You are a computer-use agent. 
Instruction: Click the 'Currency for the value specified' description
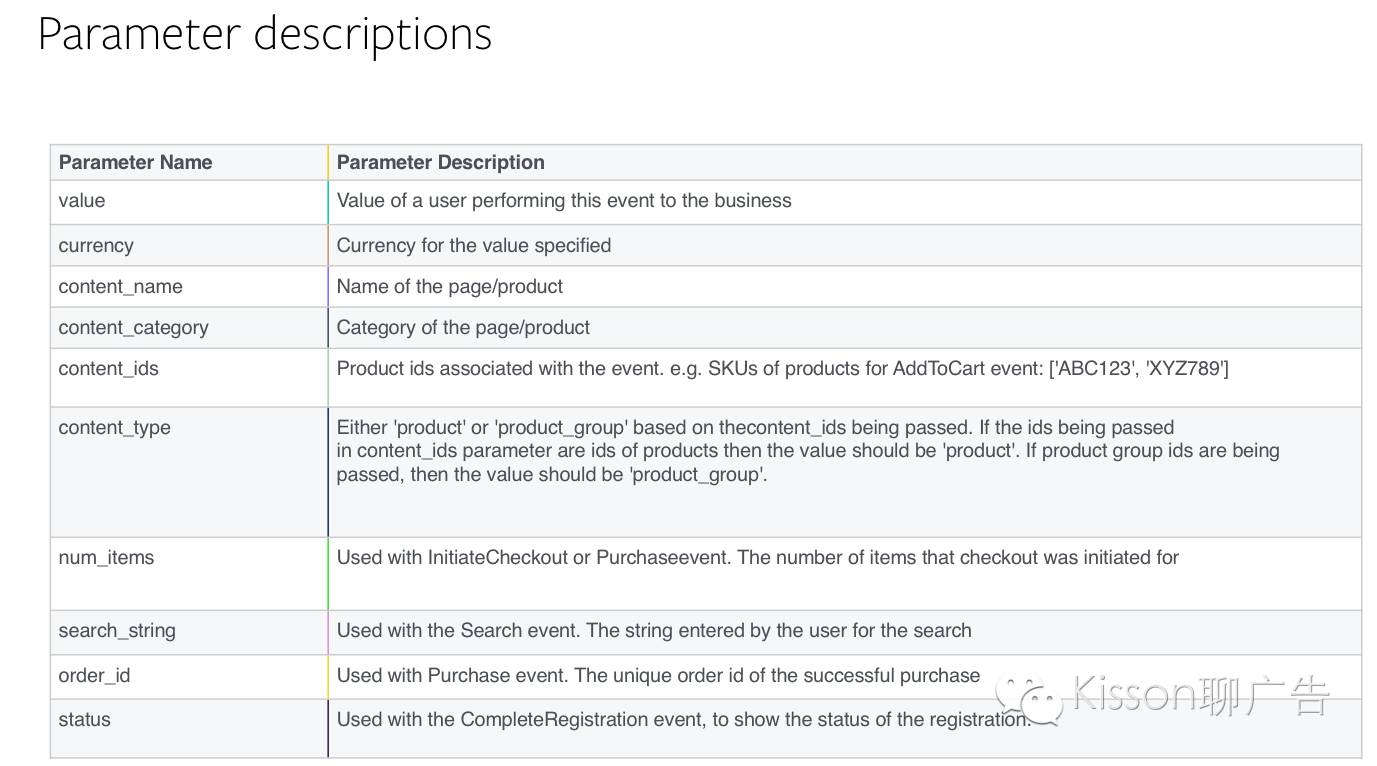pyautogui.click(x=473, y=245)
